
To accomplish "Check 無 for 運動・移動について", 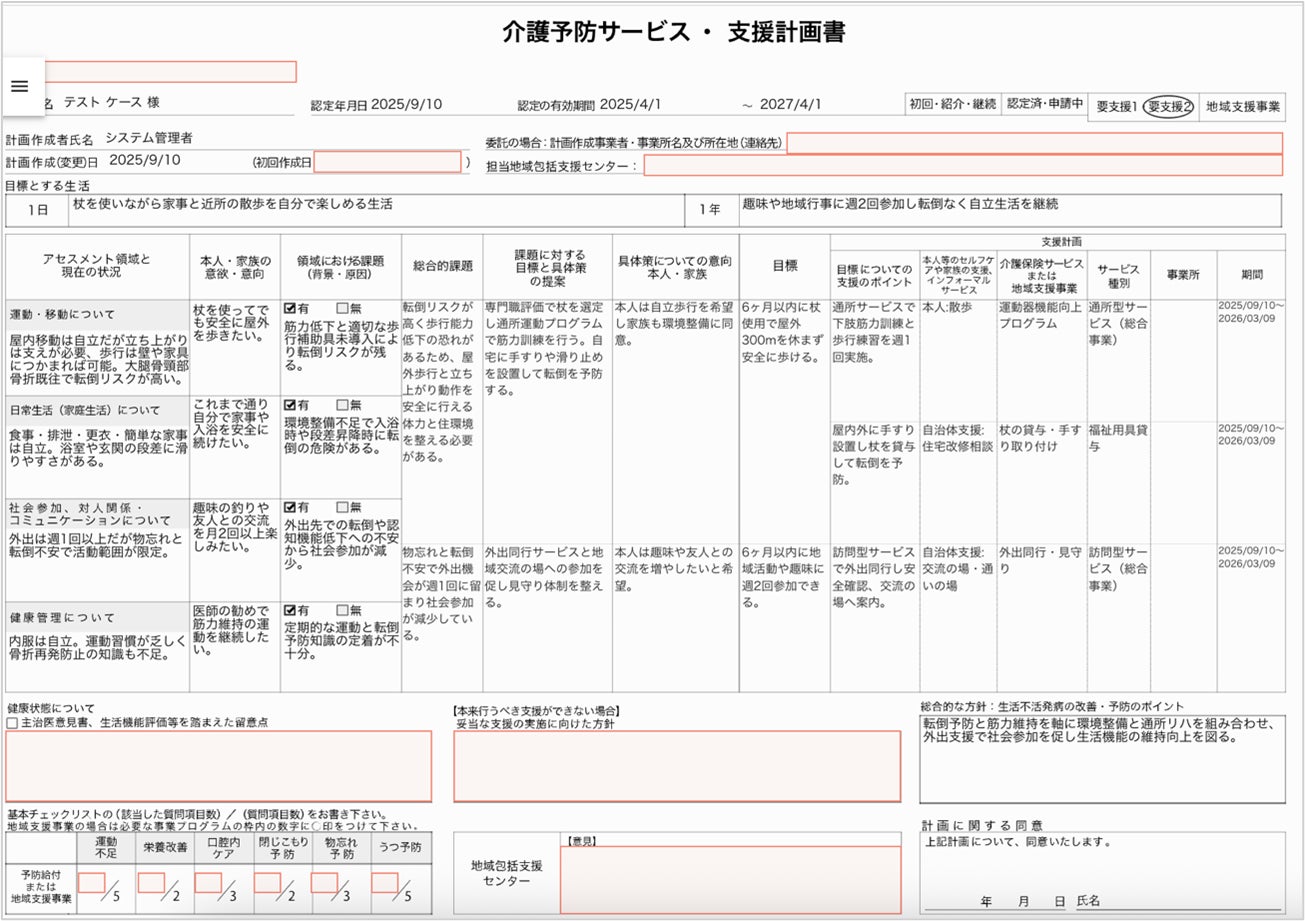I will point(343,309).
